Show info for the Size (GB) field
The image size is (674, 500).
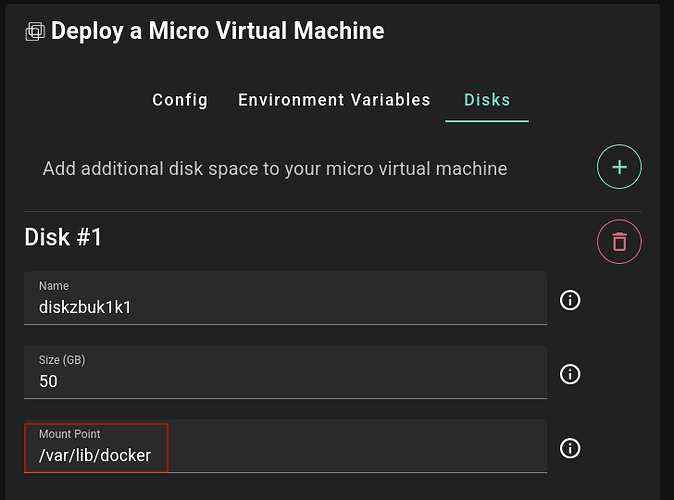click(570, 374)
